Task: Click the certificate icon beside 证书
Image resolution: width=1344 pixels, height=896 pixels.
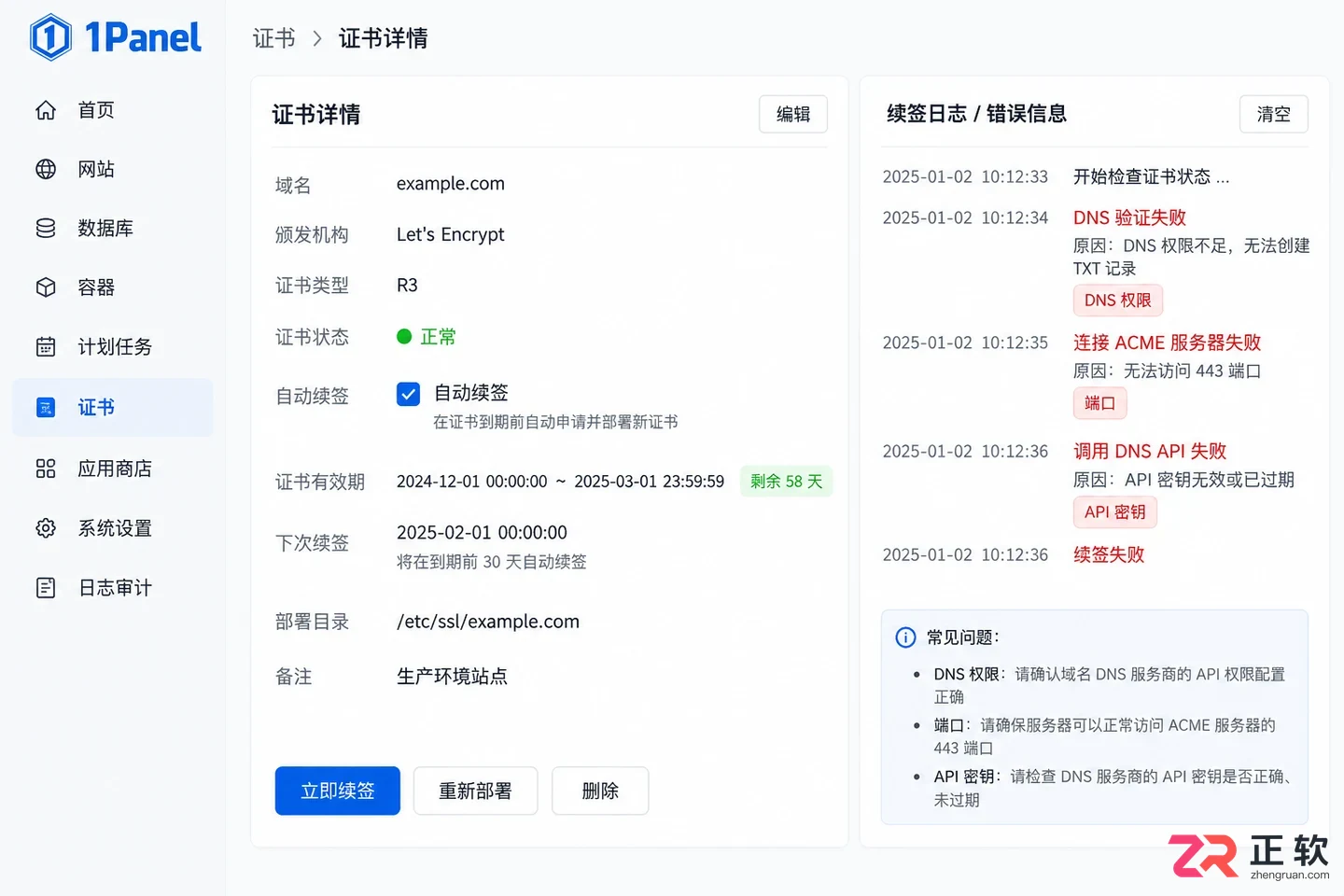Action: (x=46, y=407)
